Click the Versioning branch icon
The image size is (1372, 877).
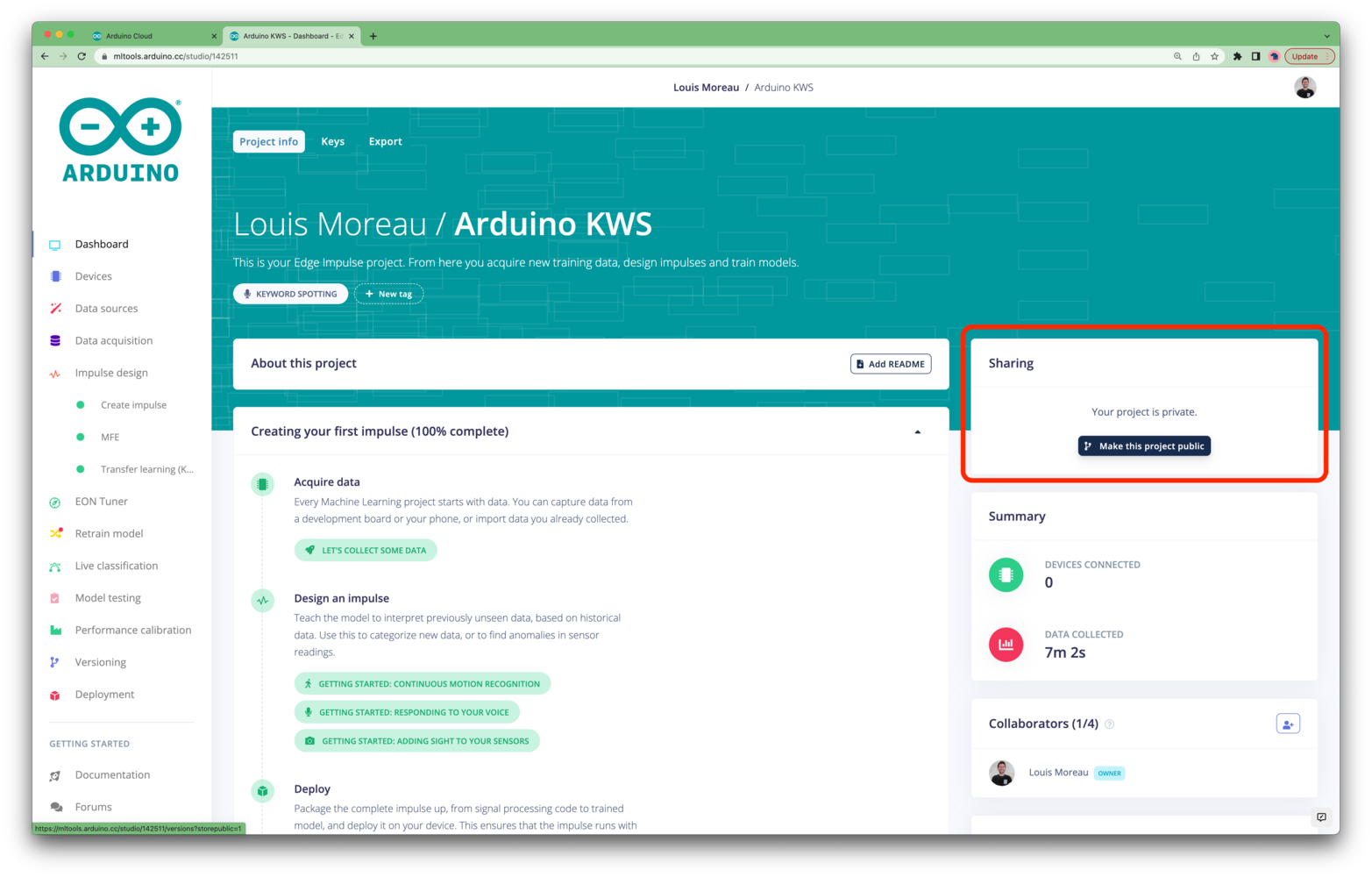[x=55, y=662]
